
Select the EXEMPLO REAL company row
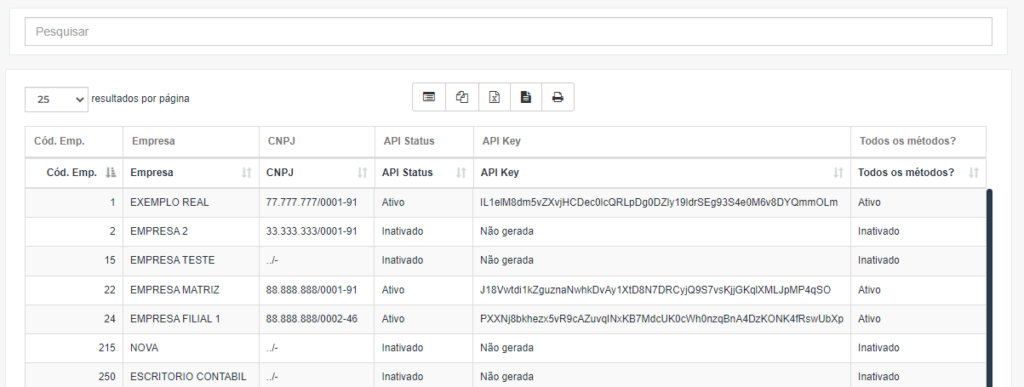click(x=505, y=202)
